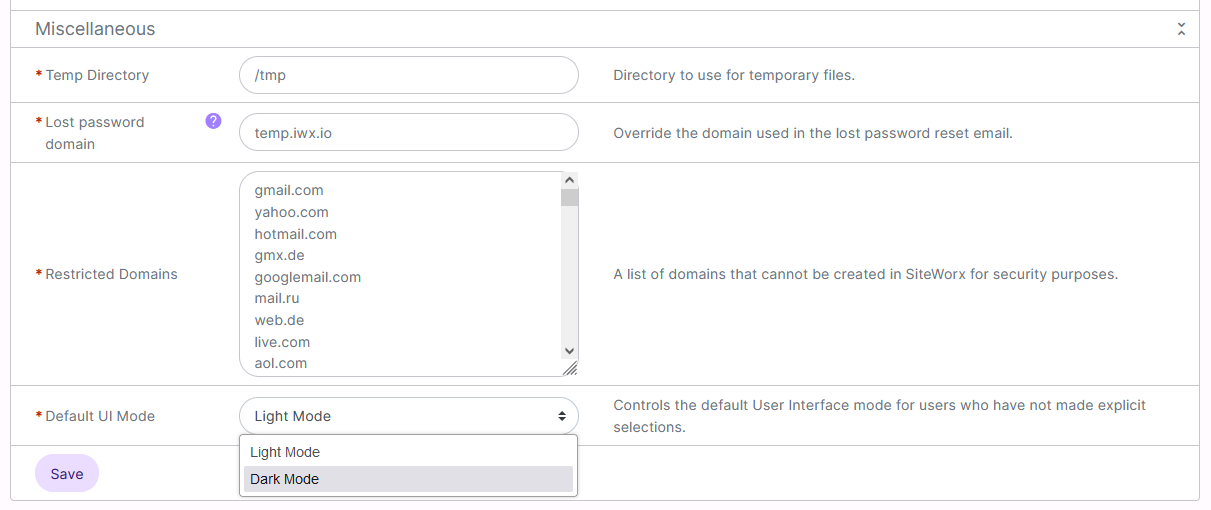Click hotmail.com in the restricted list
This screenshot has width=1211, height=510.
click(x=295, y=234)
